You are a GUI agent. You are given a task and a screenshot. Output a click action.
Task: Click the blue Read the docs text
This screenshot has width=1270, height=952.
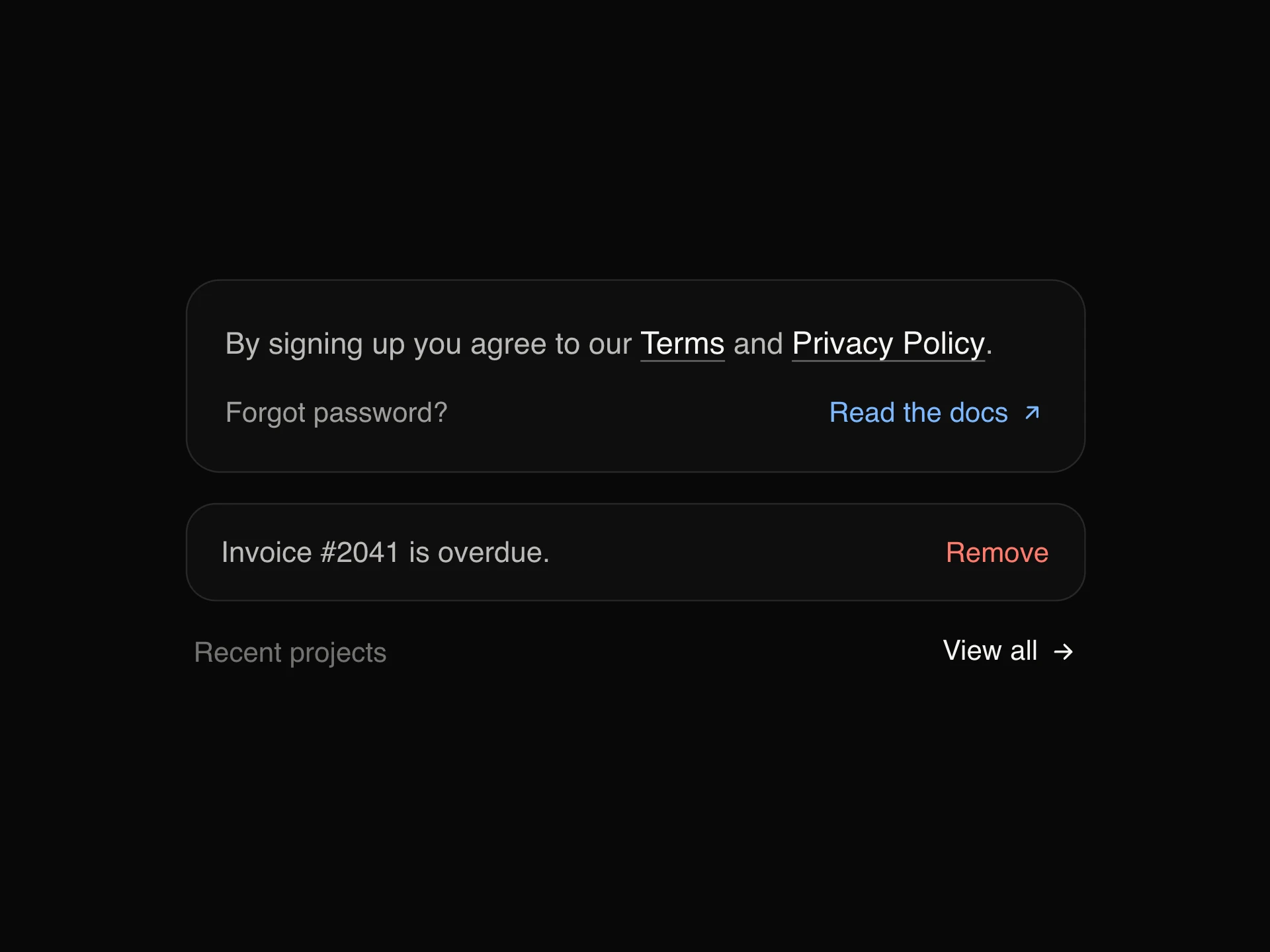(x=919, y=413)
